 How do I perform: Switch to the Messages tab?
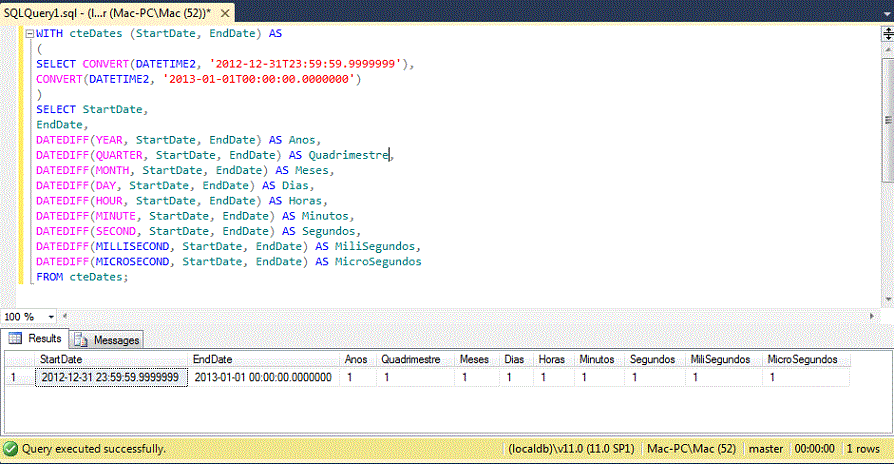coord(107,340)
